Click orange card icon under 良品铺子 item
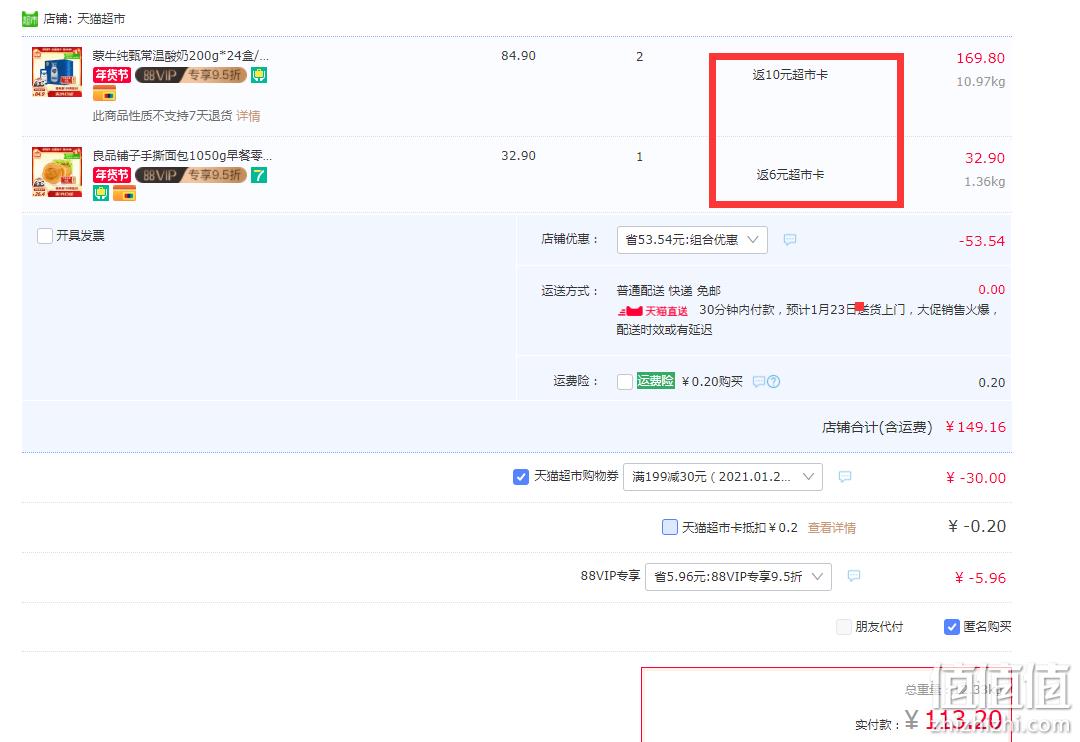 click(125, 193)
